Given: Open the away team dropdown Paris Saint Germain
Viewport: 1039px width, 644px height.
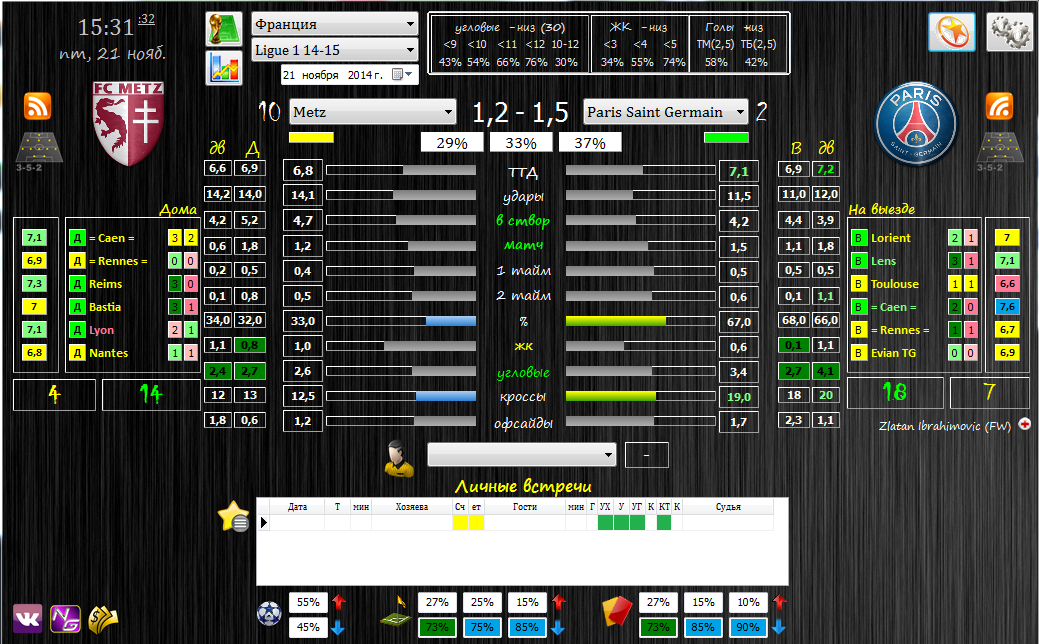Looking at the screenshot, I should pos(665,112).
